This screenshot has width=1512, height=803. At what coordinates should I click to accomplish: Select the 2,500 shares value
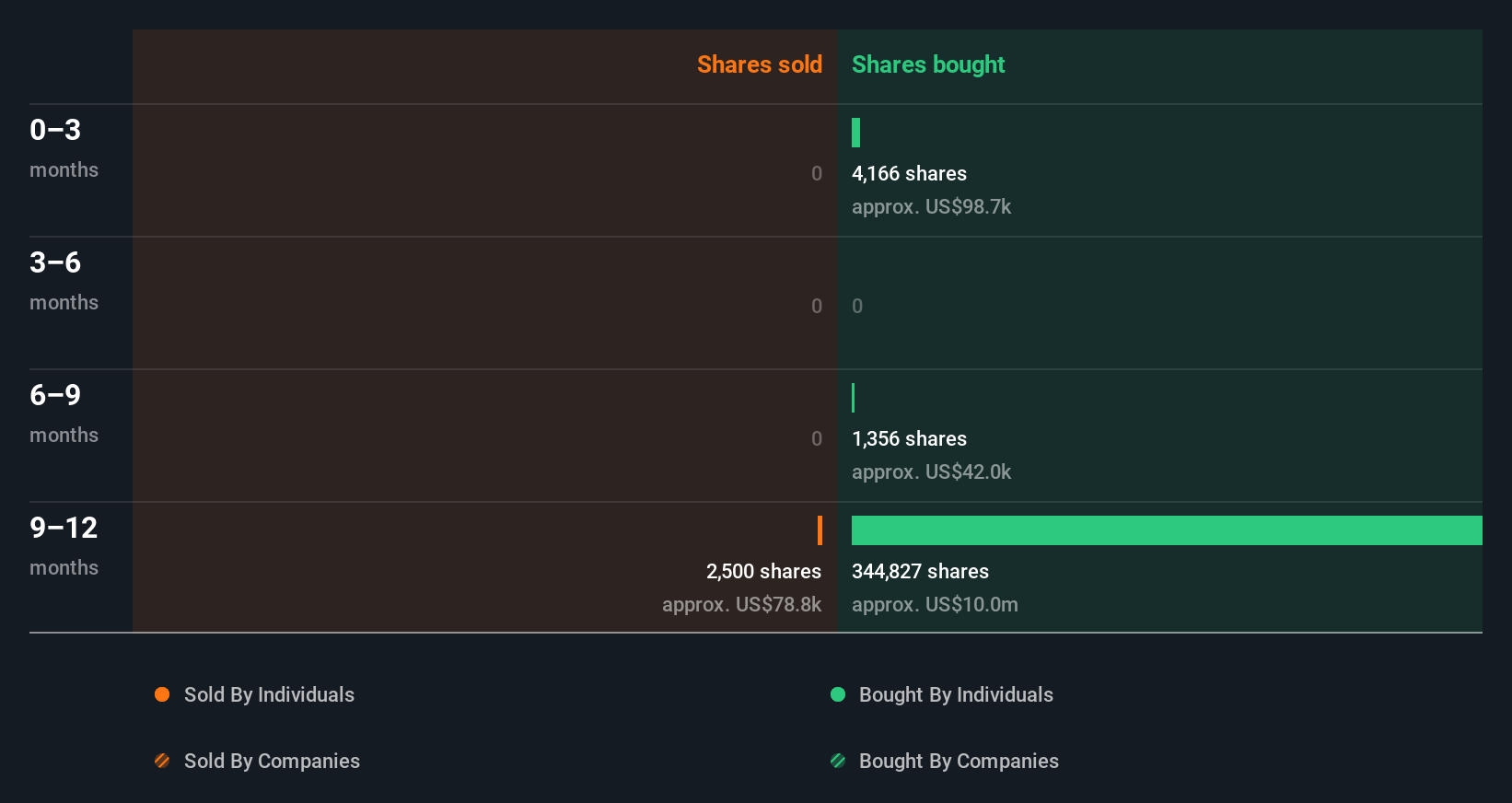pyautogui.click(x=763, y=571)
